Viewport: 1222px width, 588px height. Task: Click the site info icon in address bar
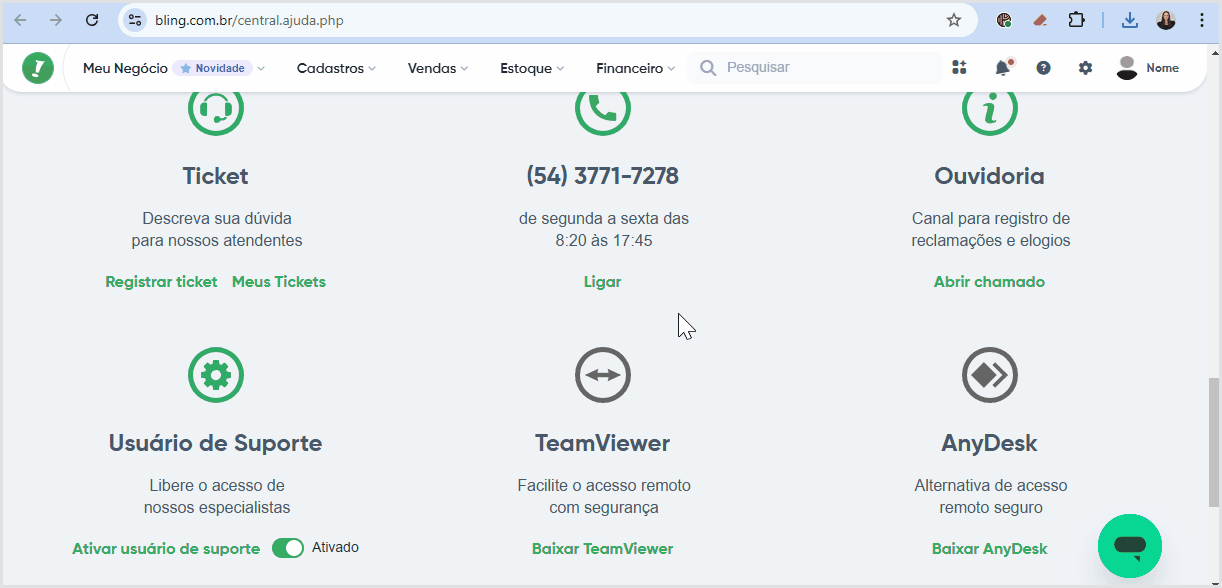(x=135, y=20)
